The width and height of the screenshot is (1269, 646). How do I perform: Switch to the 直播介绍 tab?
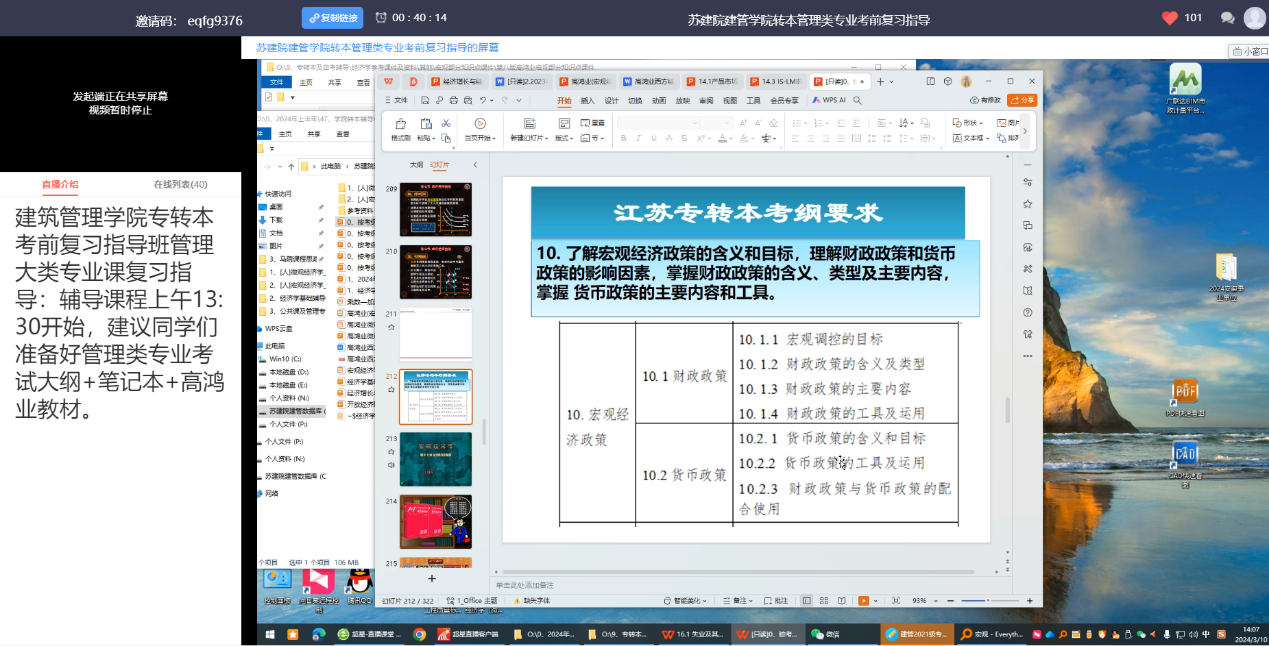tap(60, 184)
